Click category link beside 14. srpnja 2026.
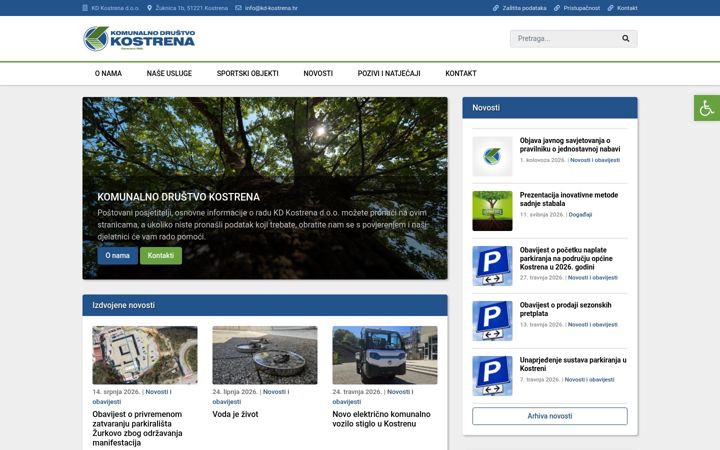Image resolution: width=720 pixels, height=450 pixels. 132,397
